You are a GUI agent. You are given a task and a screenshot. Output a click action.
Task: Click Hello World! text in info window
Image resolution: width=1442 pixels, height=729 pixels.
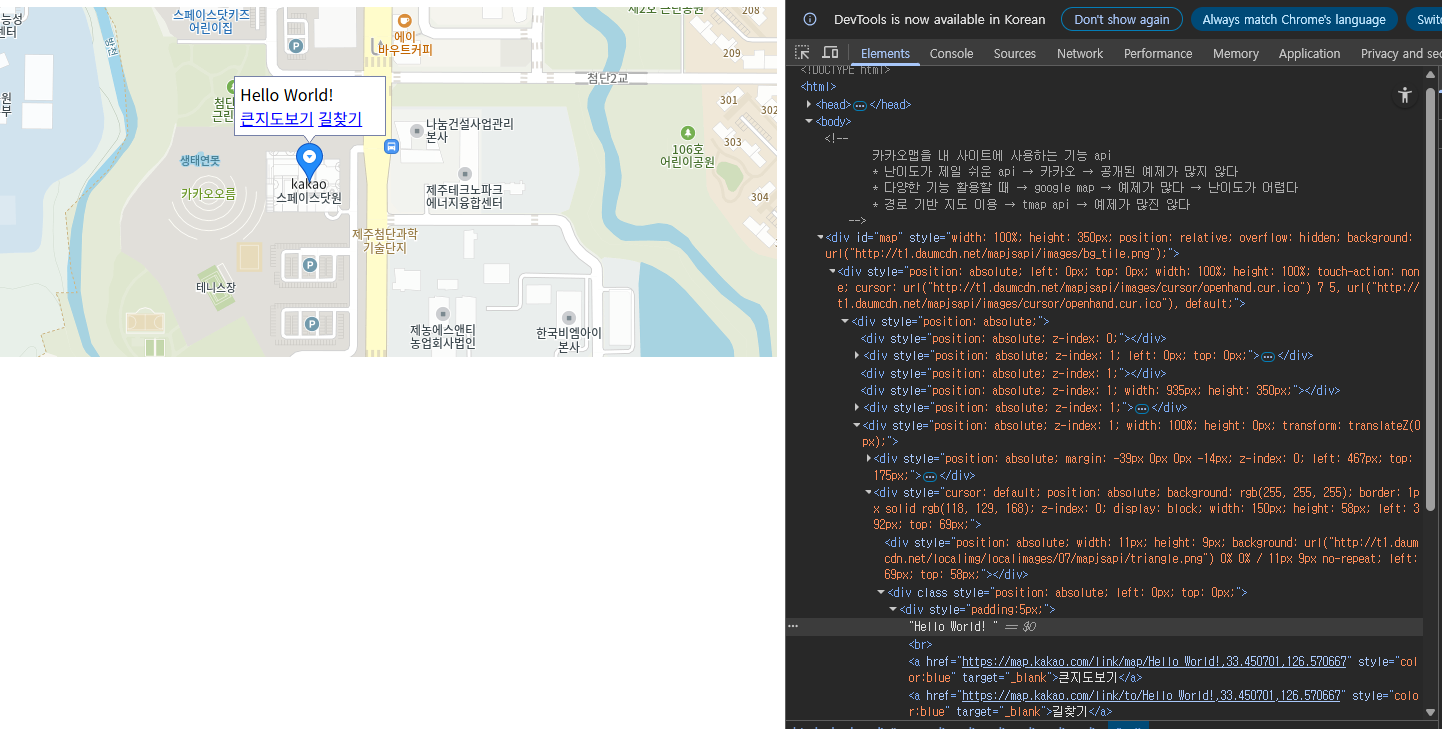tap(287, 95)
